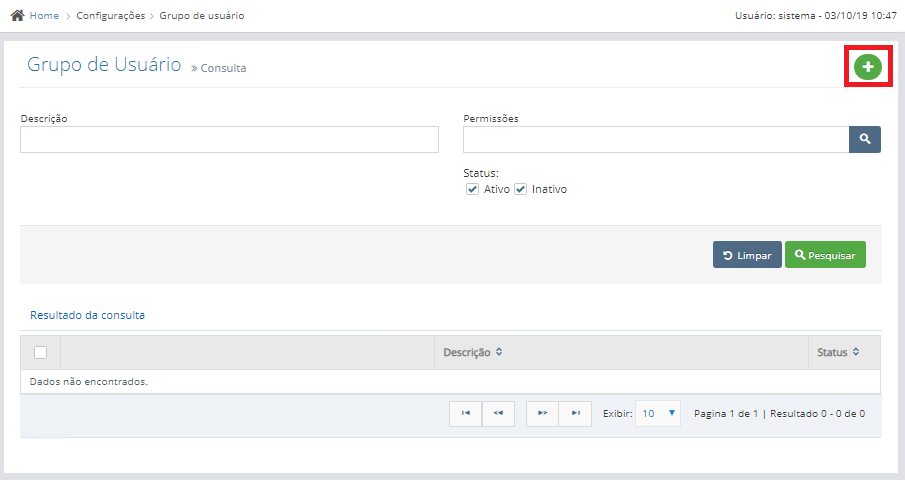Image resolution: width=905 pixels, height=480 pixels.
Task: Click the Usuário: sistema timestamp text
Action: click(x=816, y=16)
